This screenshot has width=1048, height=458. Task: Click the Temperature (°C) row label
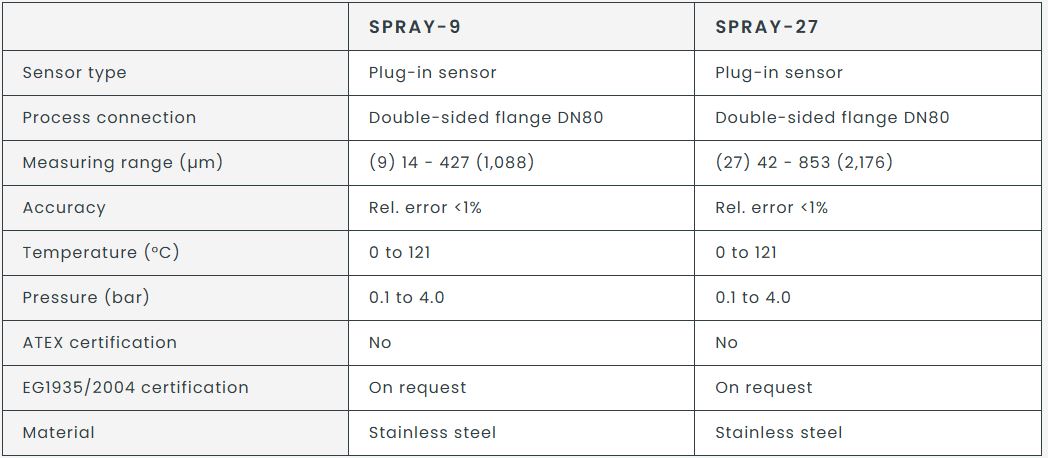[x=100, y=253]
